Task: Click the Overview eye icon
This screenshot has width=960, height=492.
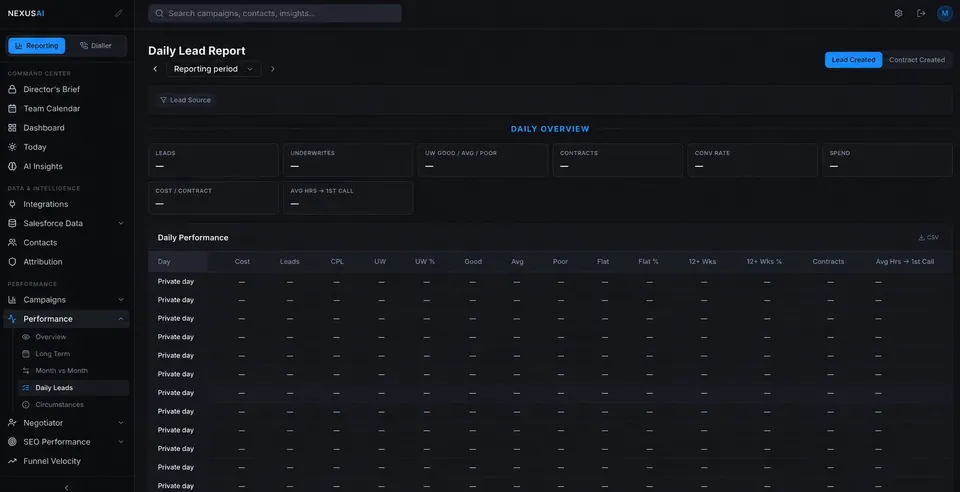Action: pos(26,337)
